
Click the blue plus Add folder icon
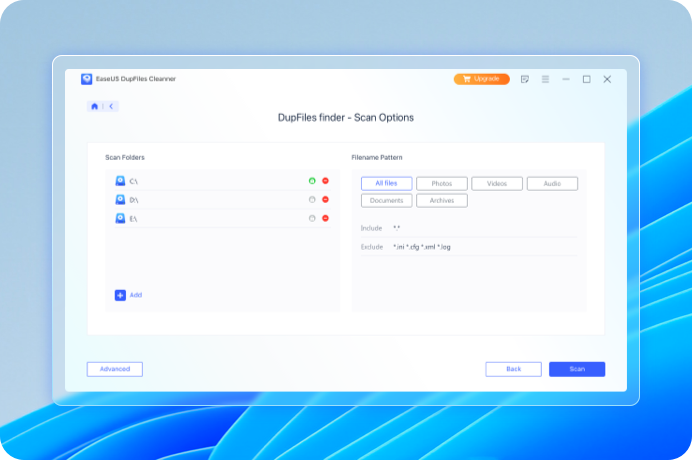click(120, 295)
